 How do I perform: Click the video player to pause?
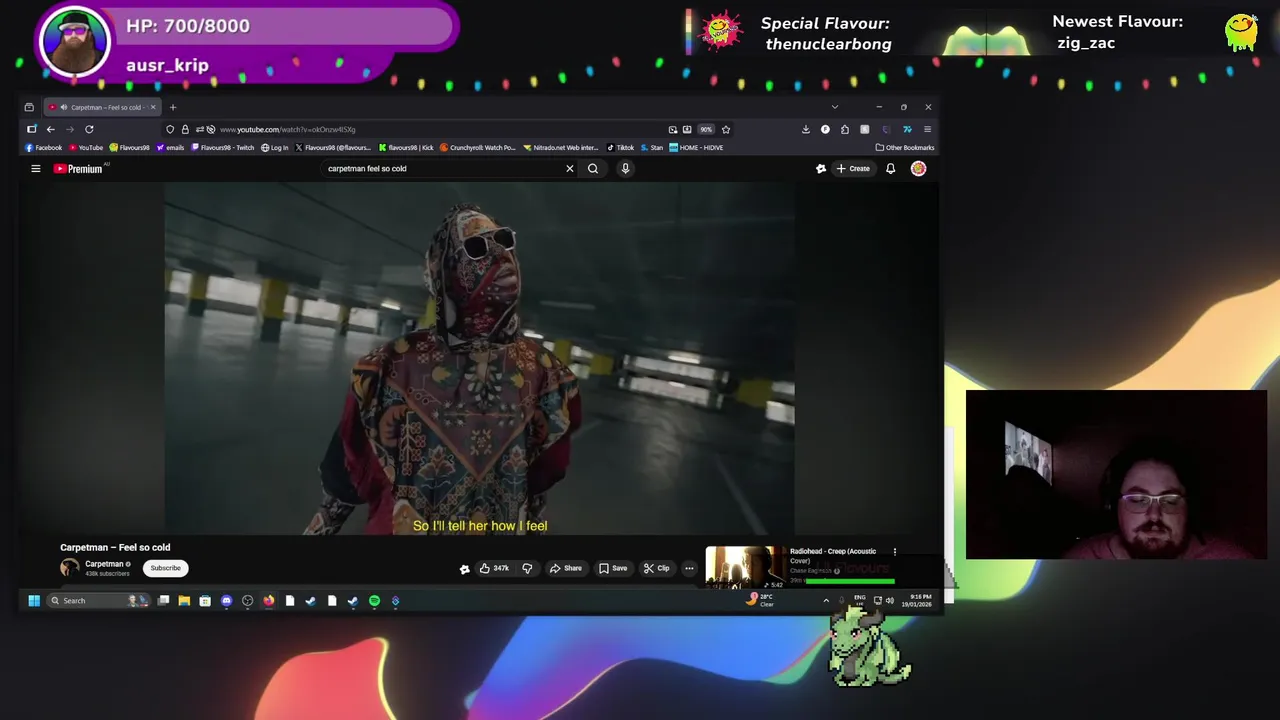click(480, 358)
